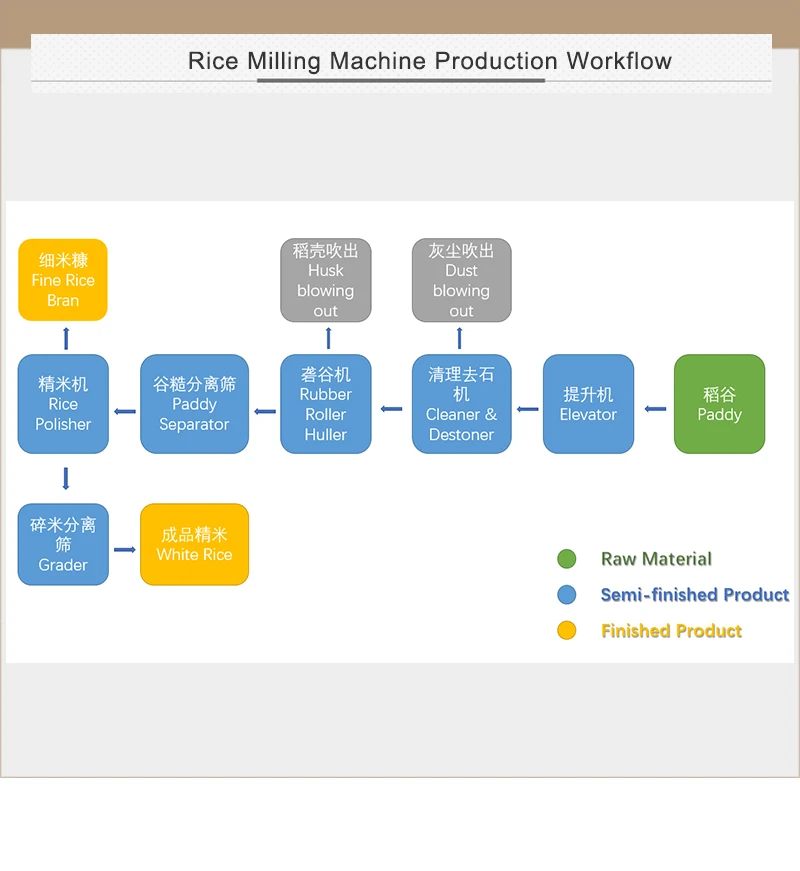Click the green Raw Material legend dot

point(567,559)
